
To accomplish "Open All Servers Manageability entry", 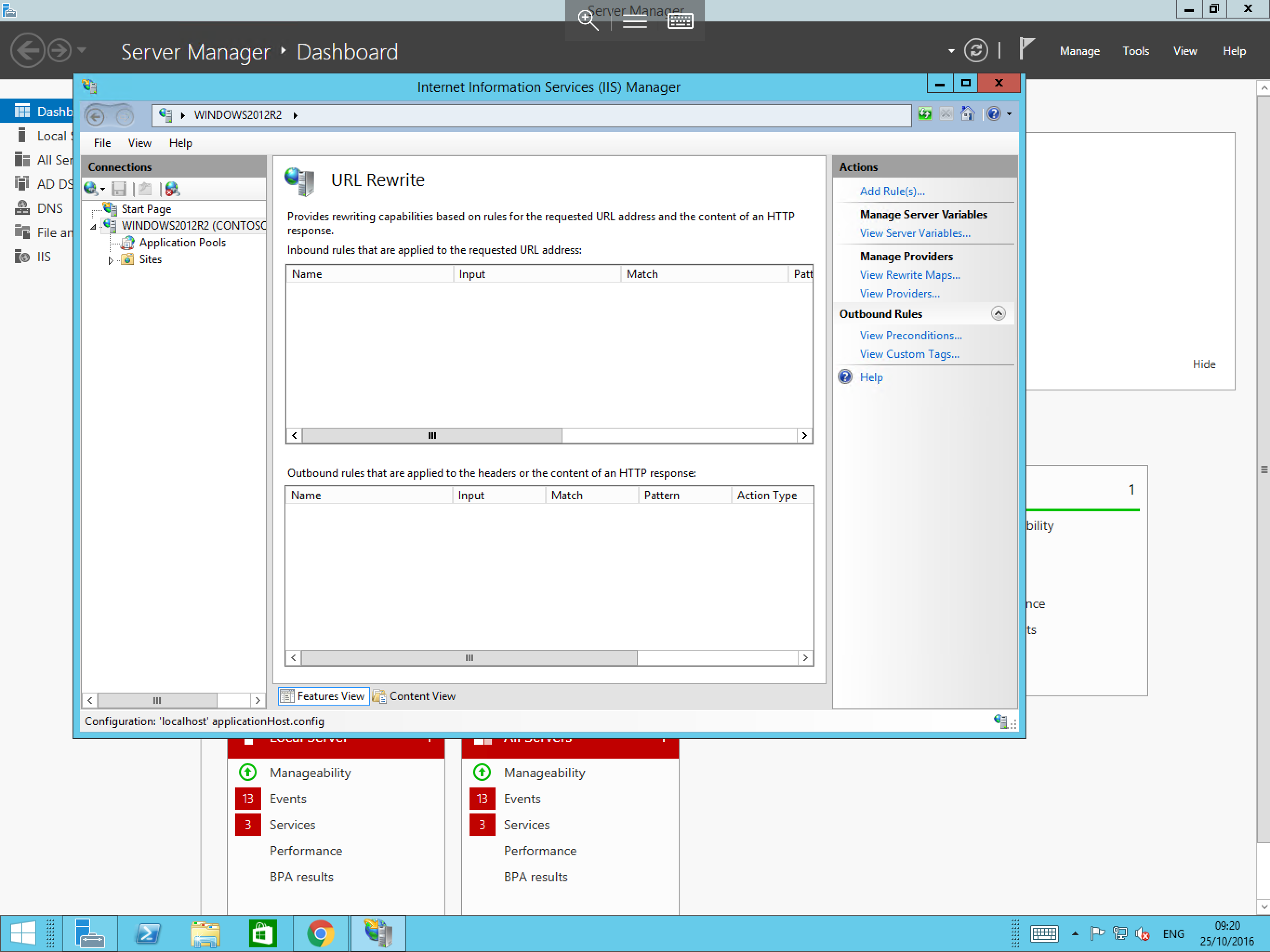I will [544, 773].
